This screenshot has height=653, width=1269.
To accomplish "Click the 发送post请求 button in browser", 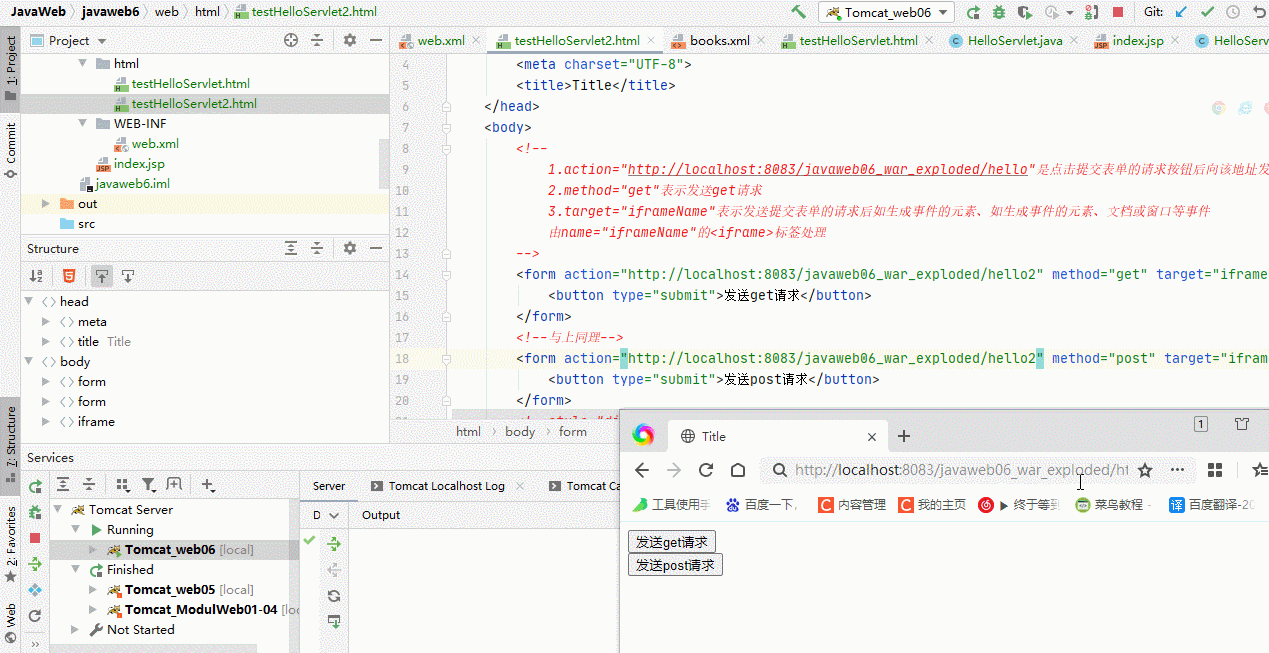I will pyautogui.click(x=675, y=565).
